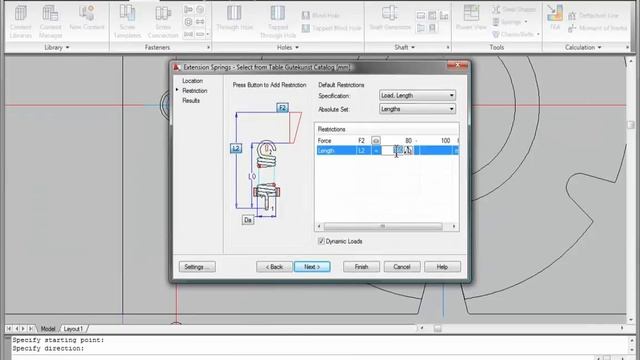Screen dimensions: 640x360
Task: Click the Restrictions list horizontal scrollbar thumb
Action: [x=383, y=226]
